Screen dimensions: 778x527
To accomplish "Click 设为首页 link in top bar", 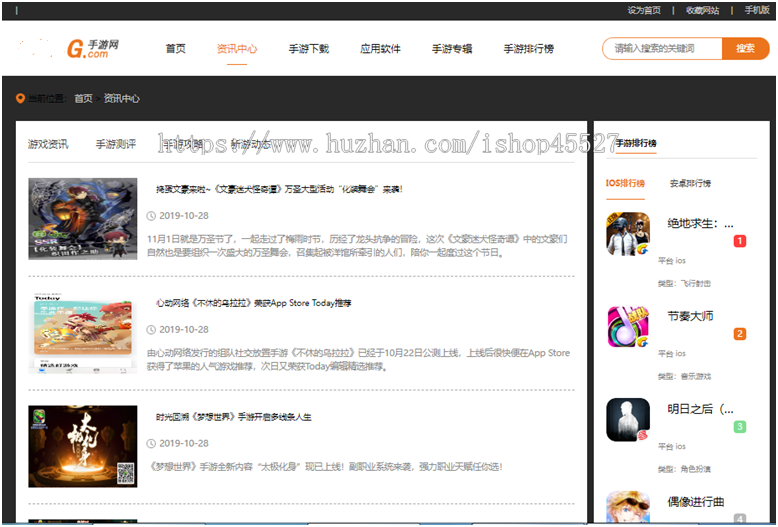I will [644, 10].
